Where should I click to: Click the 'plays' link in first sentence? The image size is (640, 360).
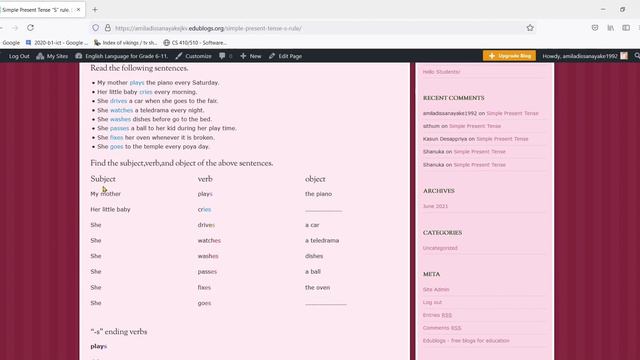point(137,83)
